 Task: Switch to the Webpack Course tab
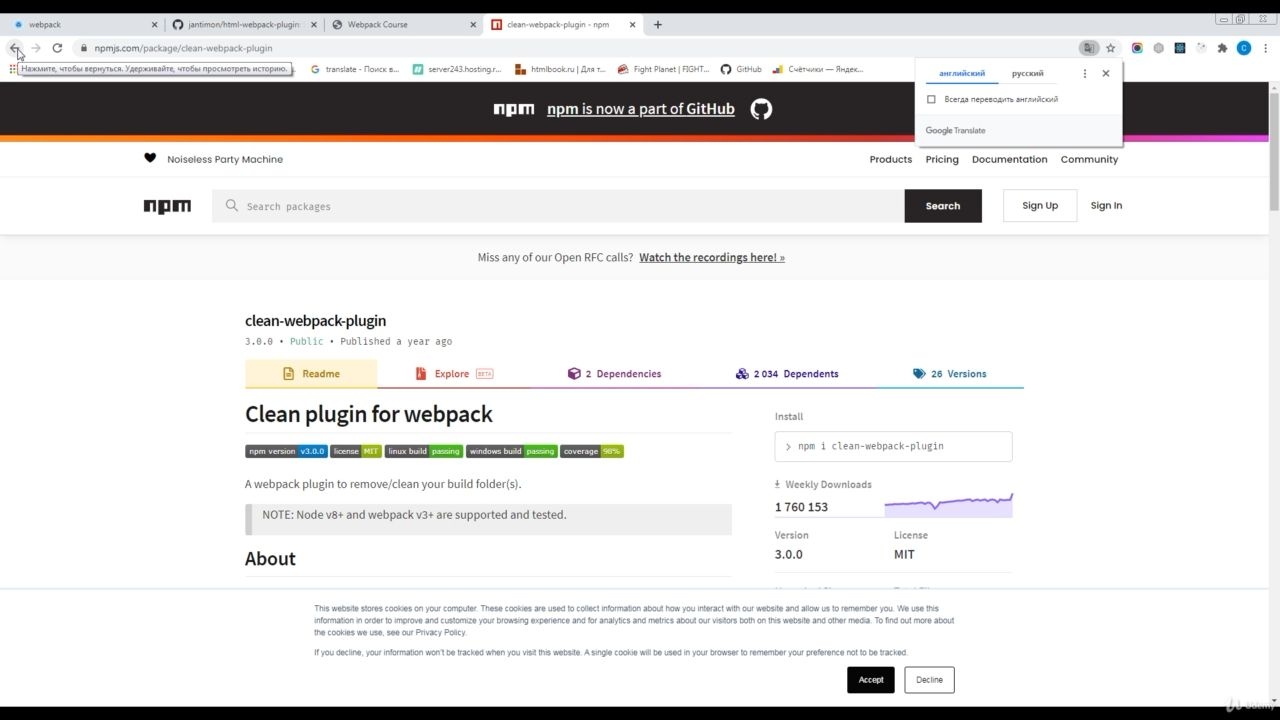pyautogui.click(x=403, y=24)
